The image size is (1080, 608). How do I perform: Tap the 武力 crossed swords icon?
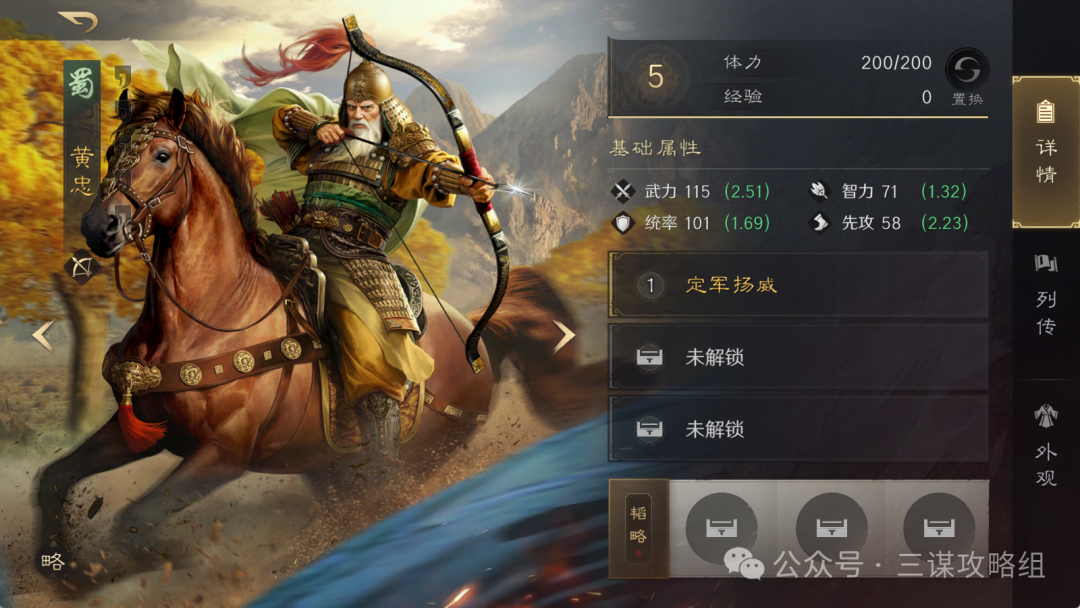(623, 191)
